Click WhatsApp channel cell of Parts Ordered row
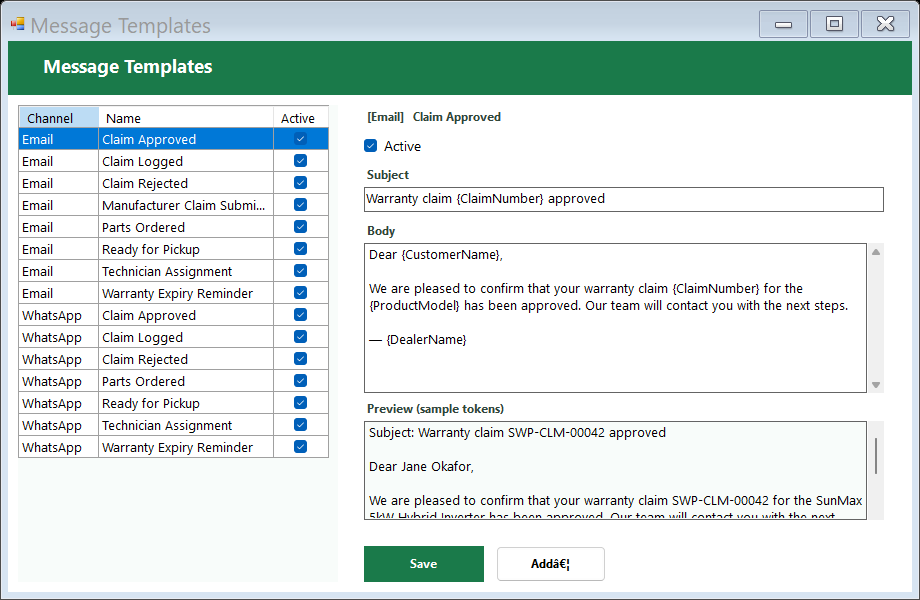920x600 pixels. [59, 381]
